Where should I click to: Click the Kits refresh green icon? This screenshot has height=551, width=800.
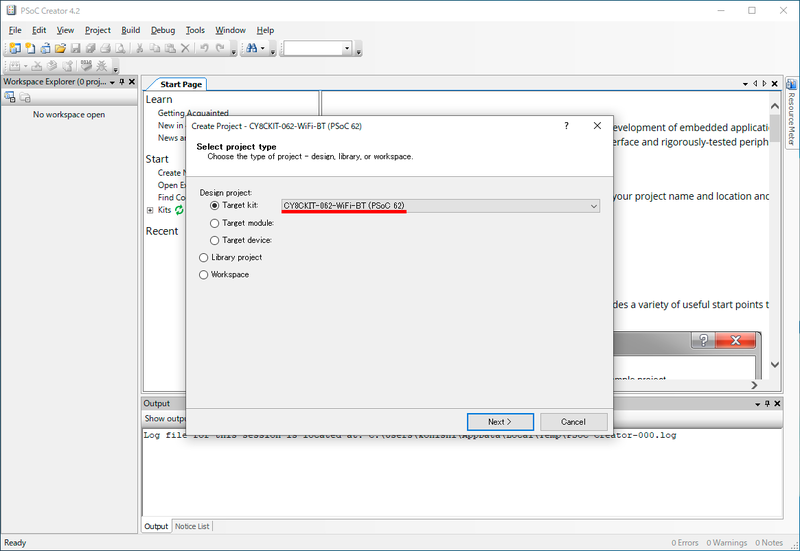pyautogui.click(x=179, y=210)
